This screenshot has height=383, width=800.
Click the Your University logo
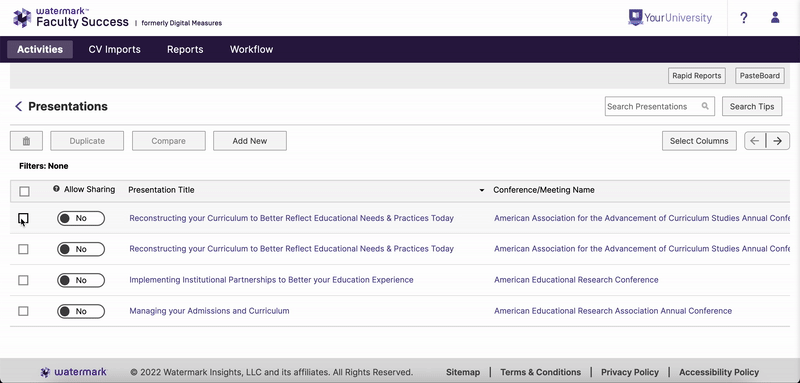tap(670, 18)
